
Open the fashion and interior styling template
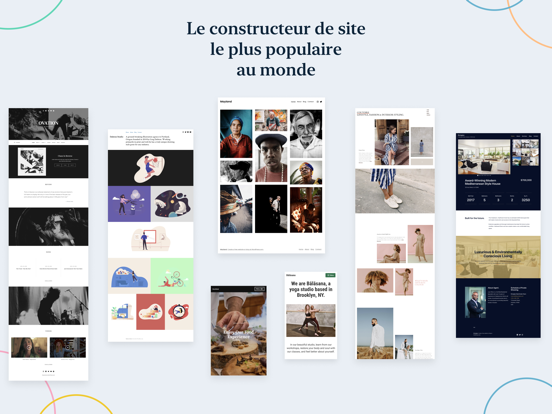point(395,234)
